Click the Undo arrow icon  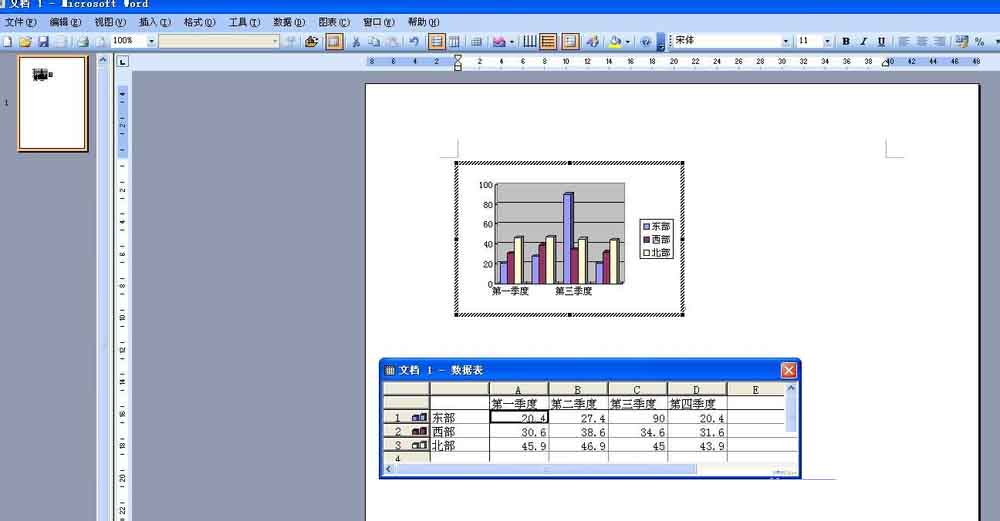[414, 41]
